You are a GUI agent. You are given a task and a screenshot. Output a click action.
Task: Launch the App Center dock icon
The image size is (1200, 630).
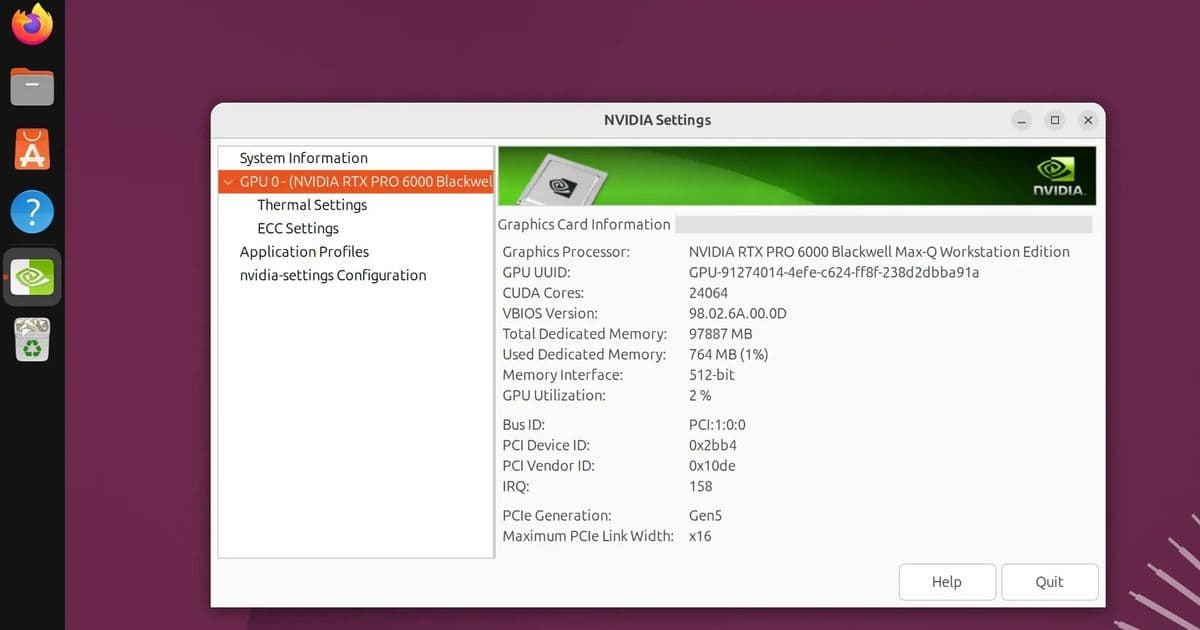tap(32, 150)
